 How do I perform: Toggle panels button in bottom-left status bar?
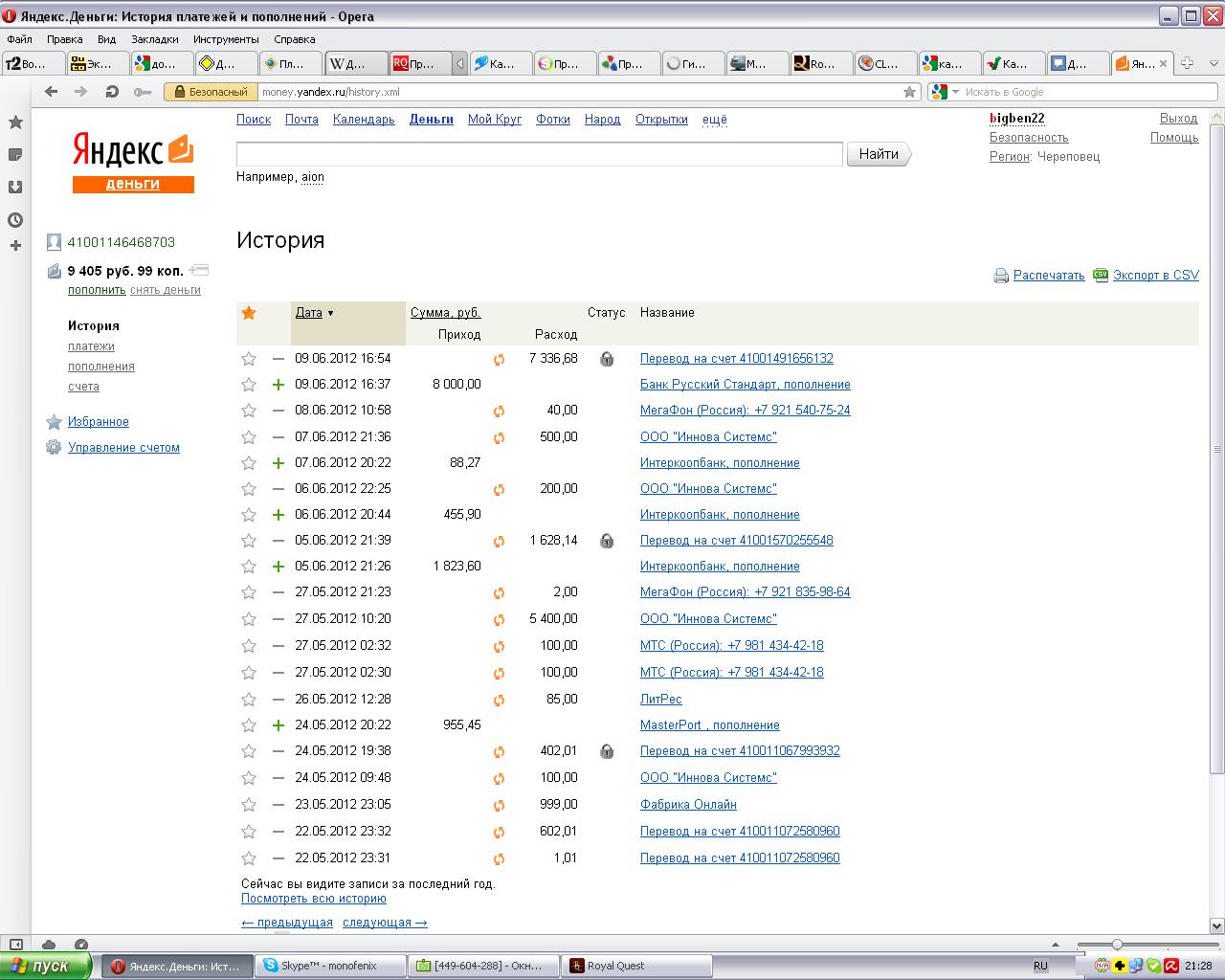pos(16,945)
